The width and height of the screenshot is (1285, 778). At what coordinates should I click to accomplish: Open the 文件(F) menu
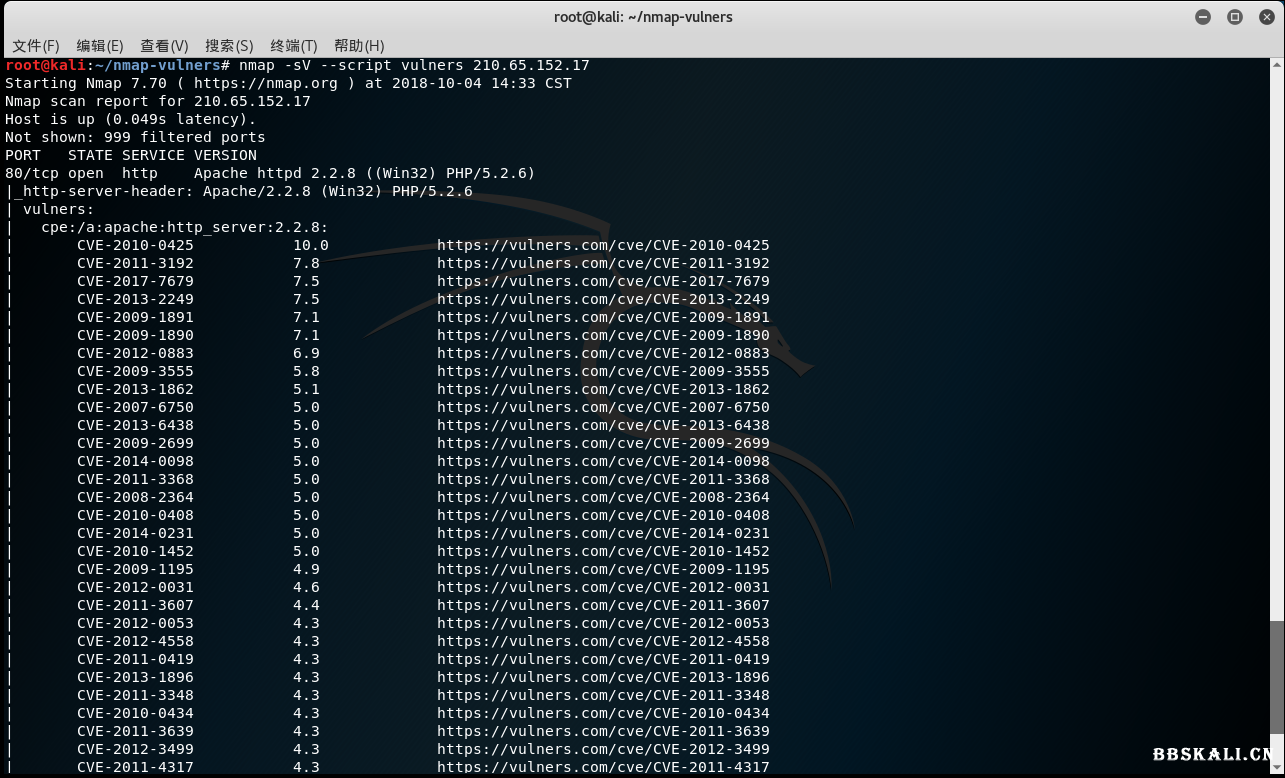point(36,46)
